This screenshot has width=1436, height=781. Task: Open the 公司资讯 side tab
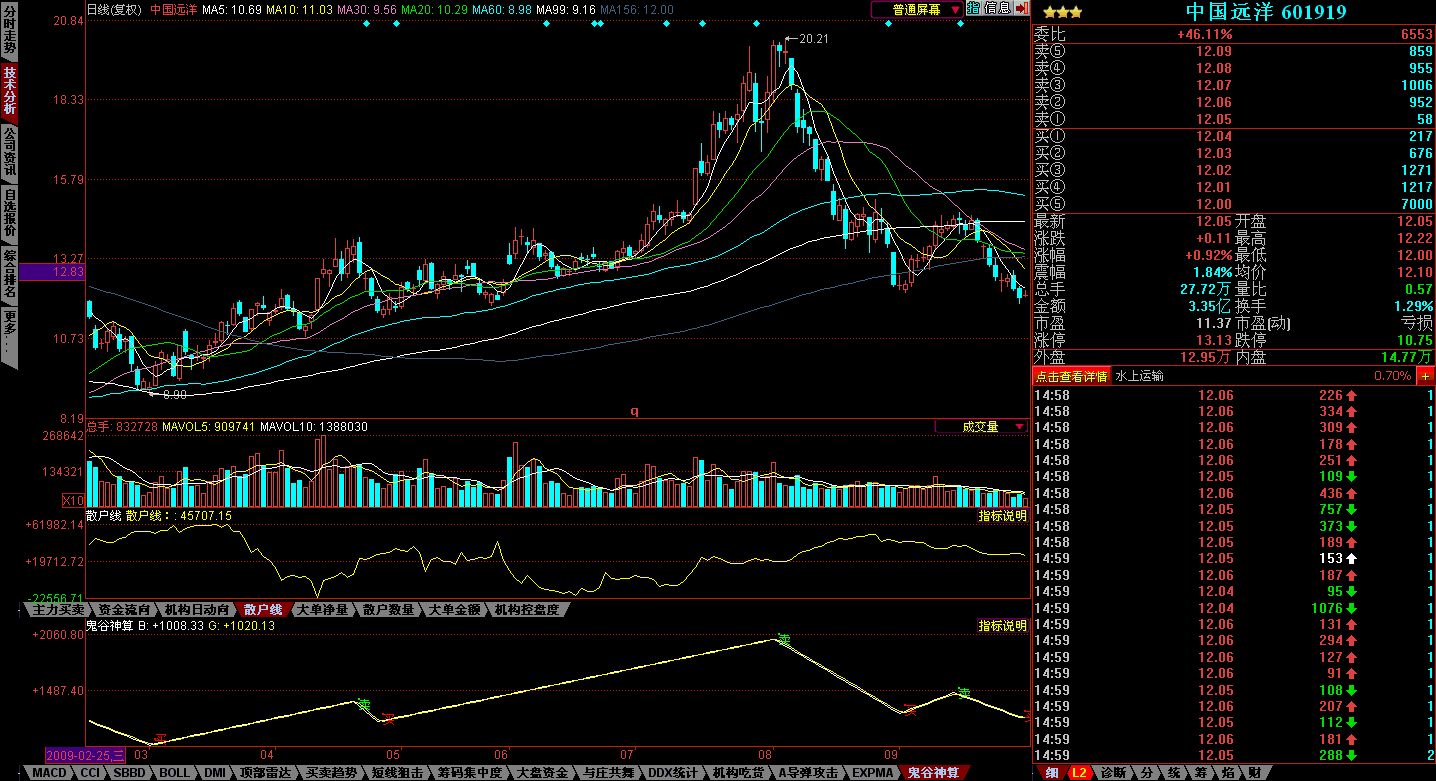coord(9,153)
